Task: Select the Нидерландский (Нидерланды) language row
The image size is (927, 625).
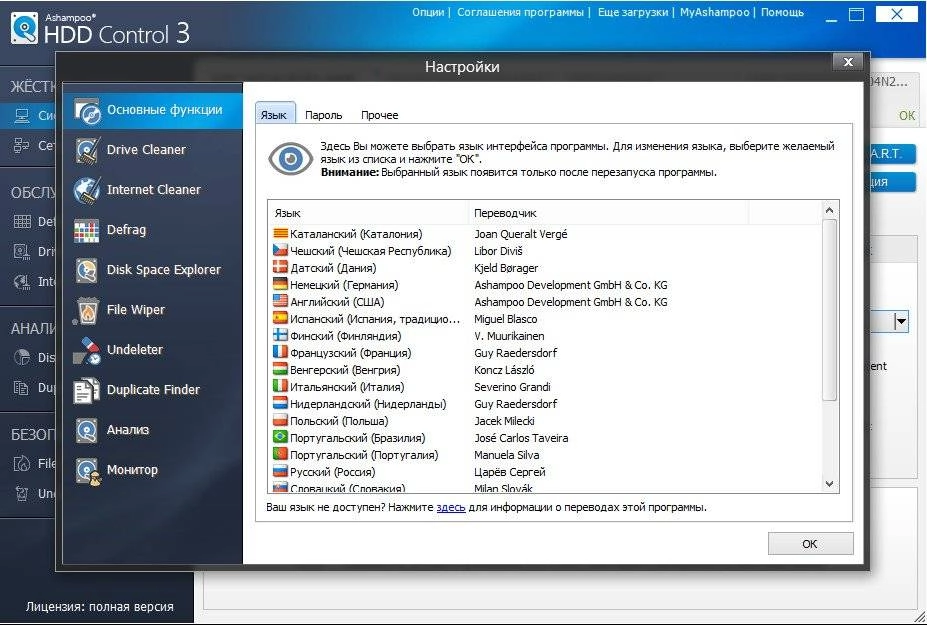Action: click(x=547, y=404)
